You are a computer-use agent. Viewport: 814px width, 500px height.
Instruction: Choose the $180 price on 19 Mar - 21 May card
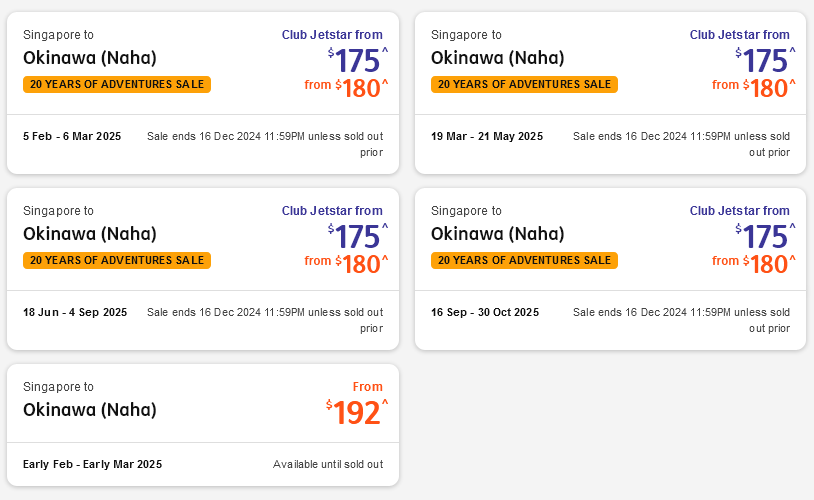point(768,88)
